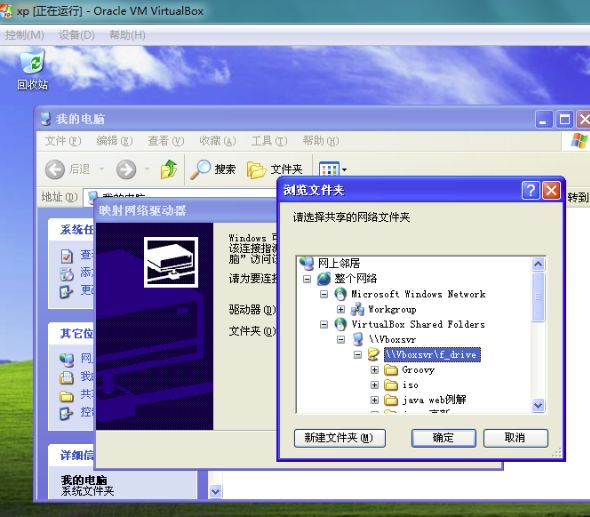Open the 收藏(A) menu in My Computer
Image resolution: width=590 pixels, height=517 pixels.
click(217, 141)
